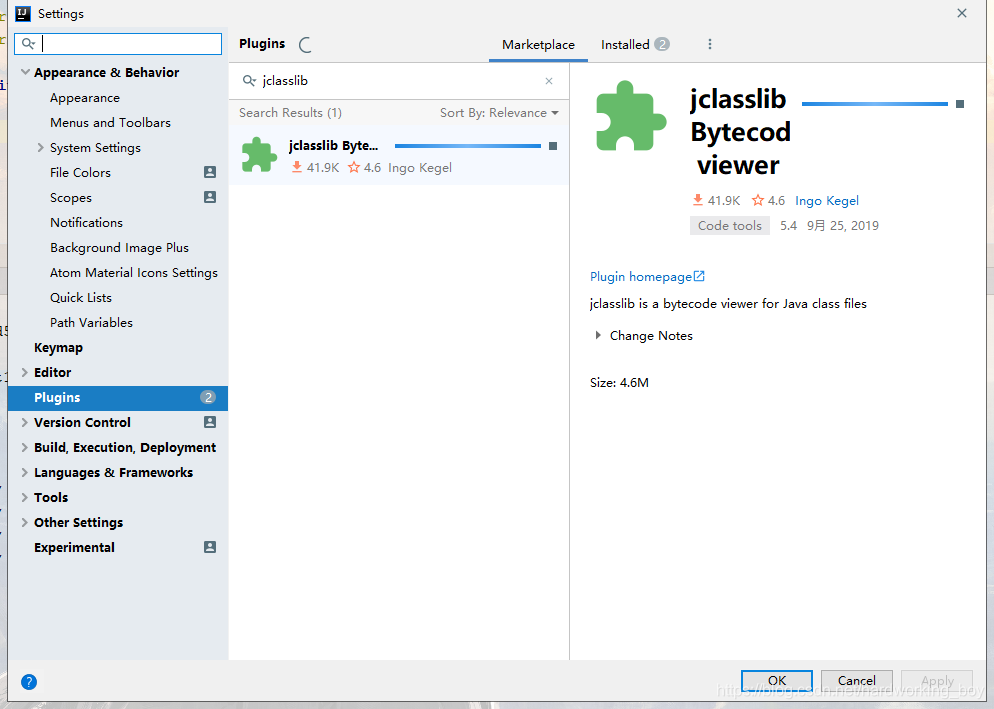994x709 pixels.
Task: Click the OK button
Action: [777, 681]
